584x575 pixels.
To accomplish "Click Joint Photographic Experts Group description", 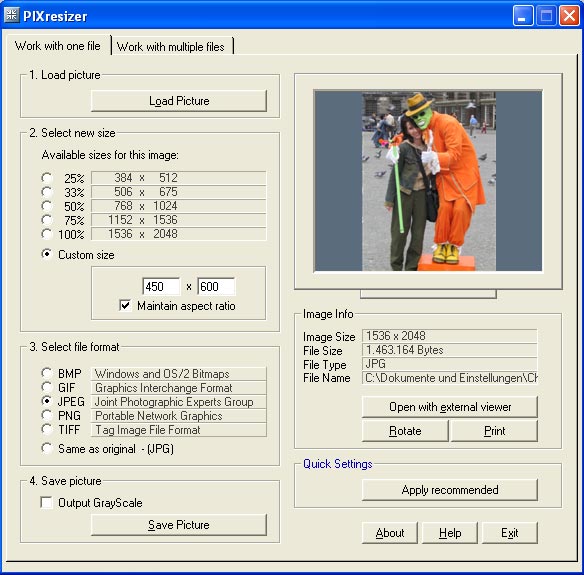I will click(x=179, y=401).
